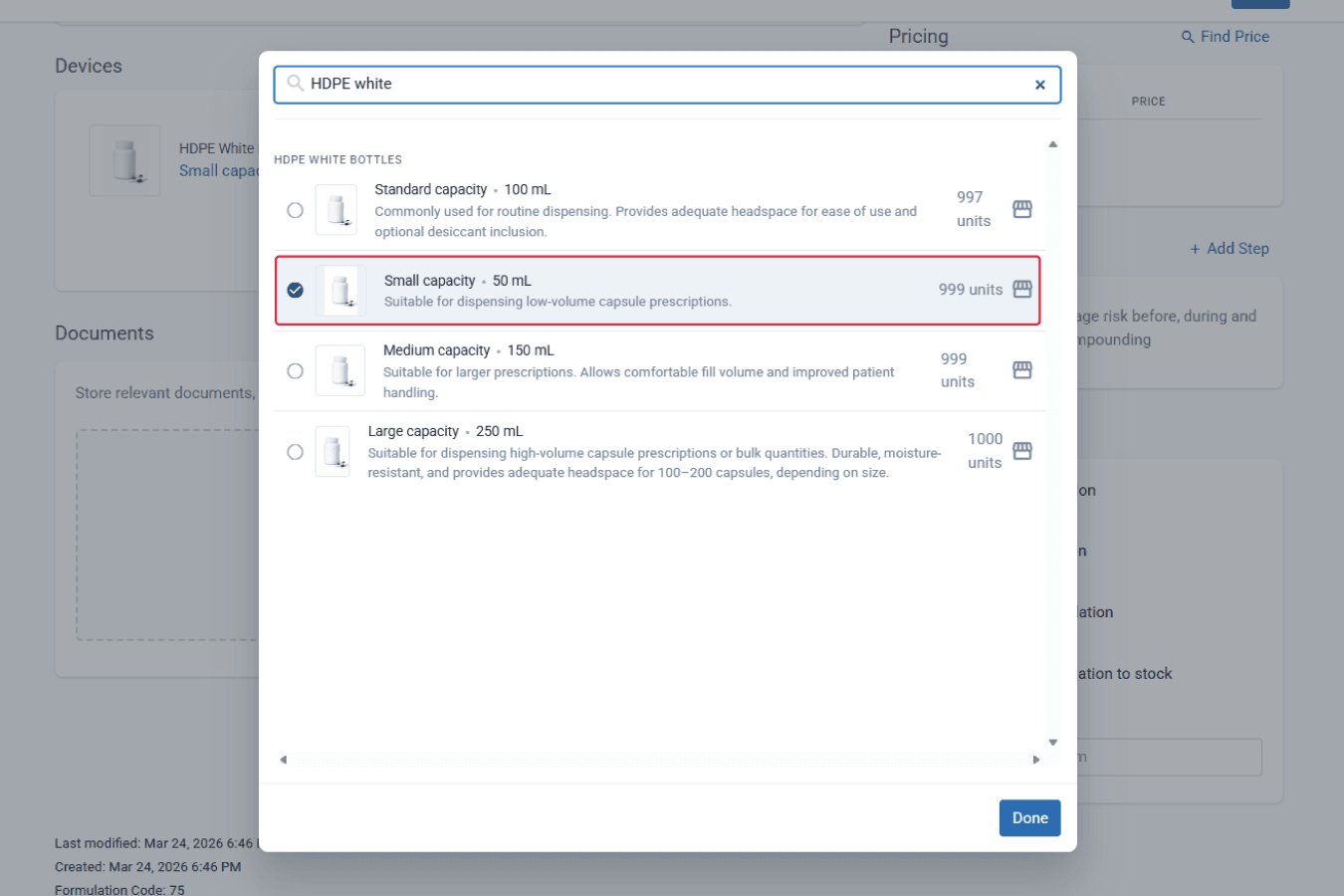Click the Small capa link under Devices
The image size is (1344, 896).
[219, 171]
